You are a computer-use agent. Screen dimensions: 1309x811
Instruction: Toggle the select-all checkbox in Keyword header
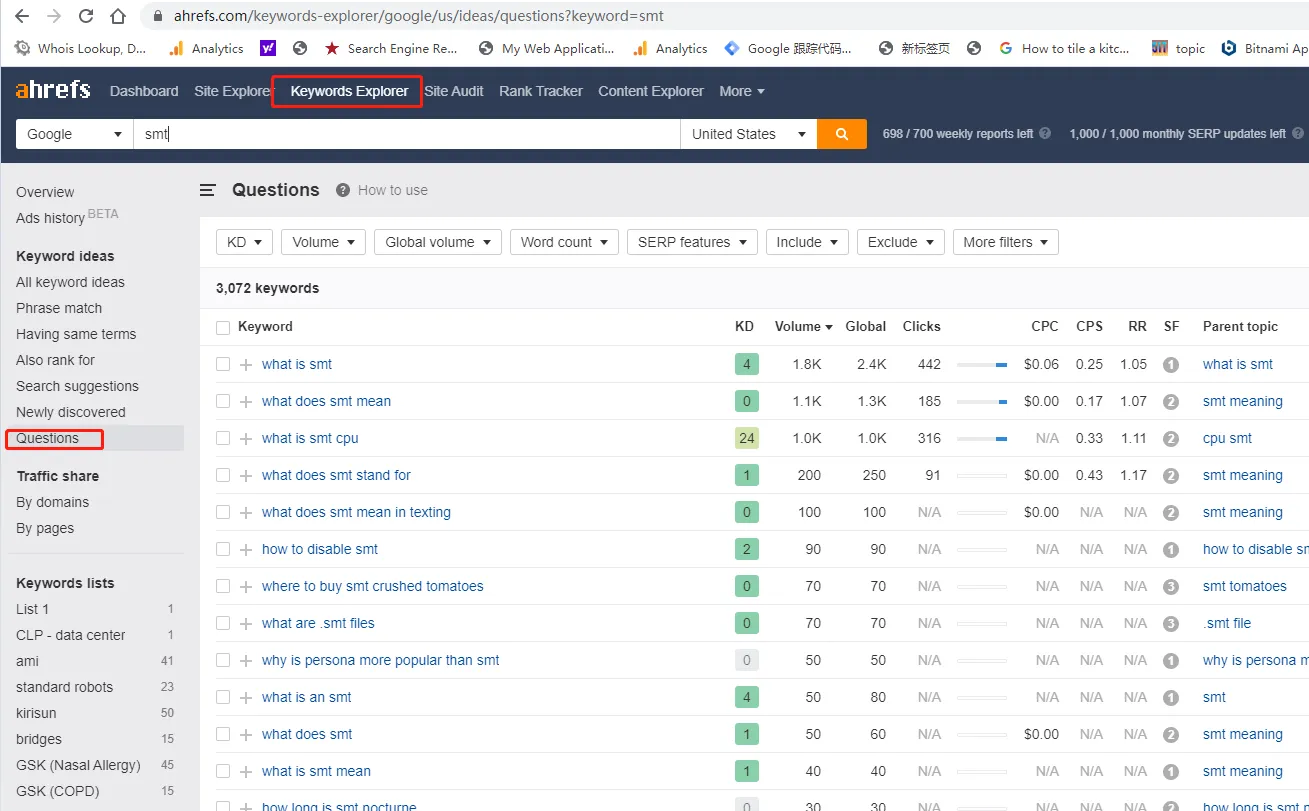pyautogui.click(x=223, y=327)
